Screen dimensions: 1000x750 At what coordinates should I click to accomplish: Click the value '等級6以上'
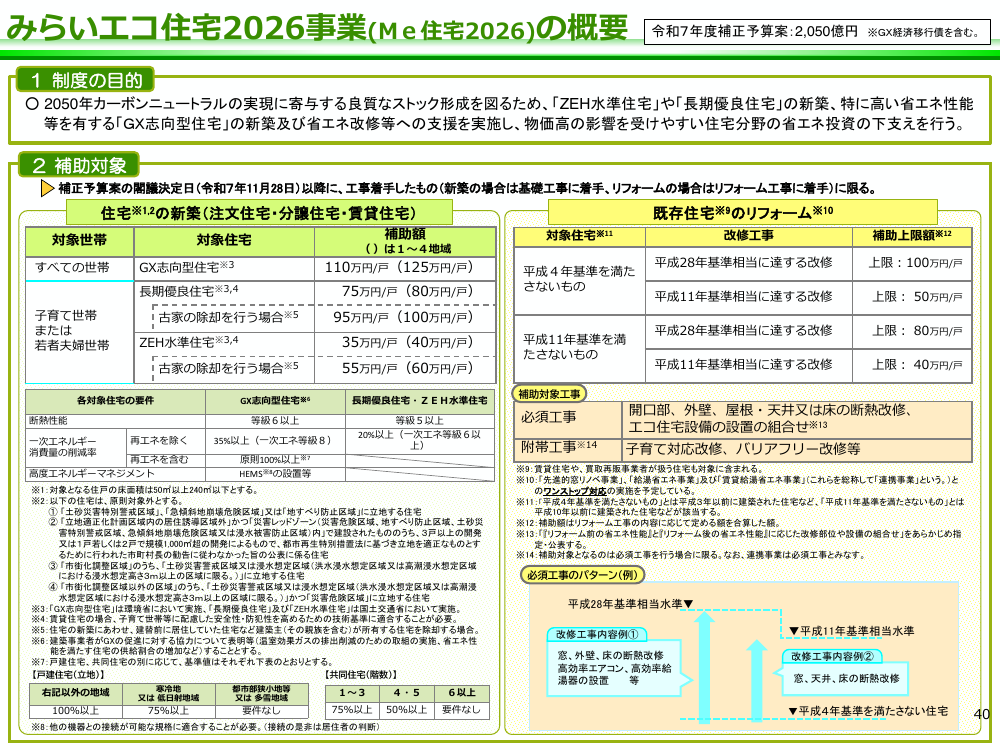pyautogui.click(x=275, y=421)
